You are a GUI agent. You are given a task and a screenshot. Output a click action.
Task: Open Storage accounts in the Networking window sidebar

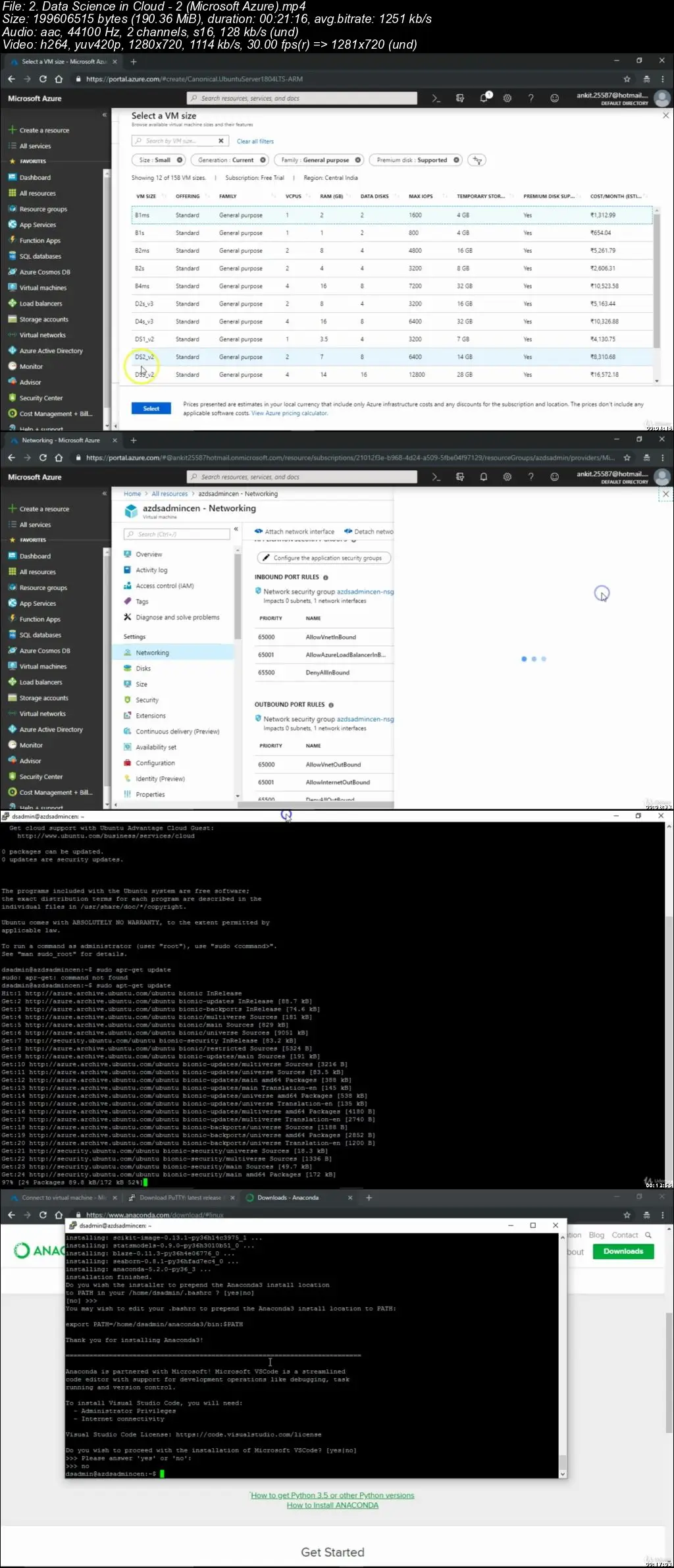[43, 698]
